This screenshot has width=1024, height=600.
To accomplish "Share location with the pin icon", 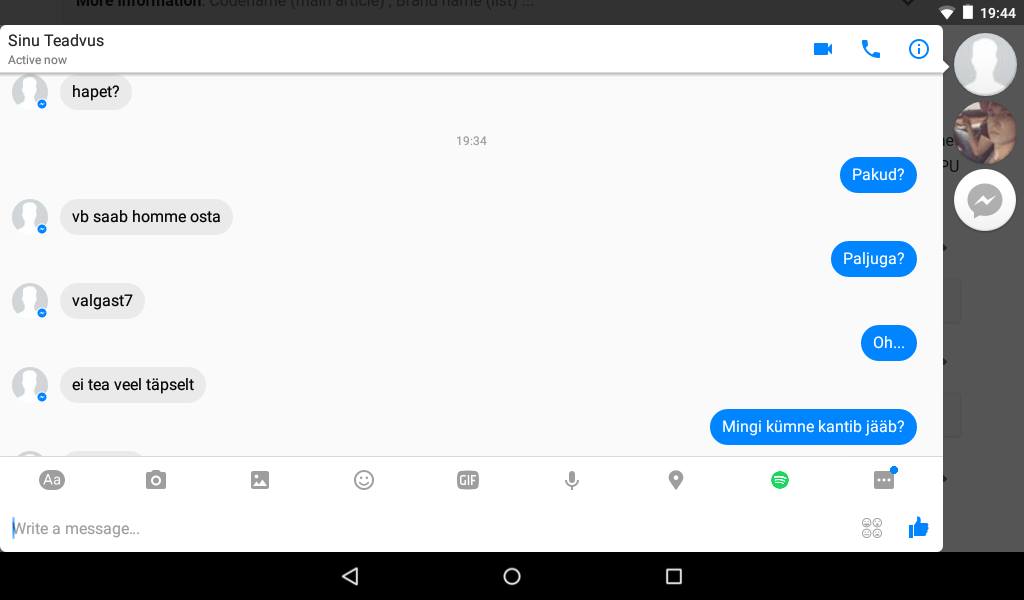I will pyautogui.click(x=676, y=480).
